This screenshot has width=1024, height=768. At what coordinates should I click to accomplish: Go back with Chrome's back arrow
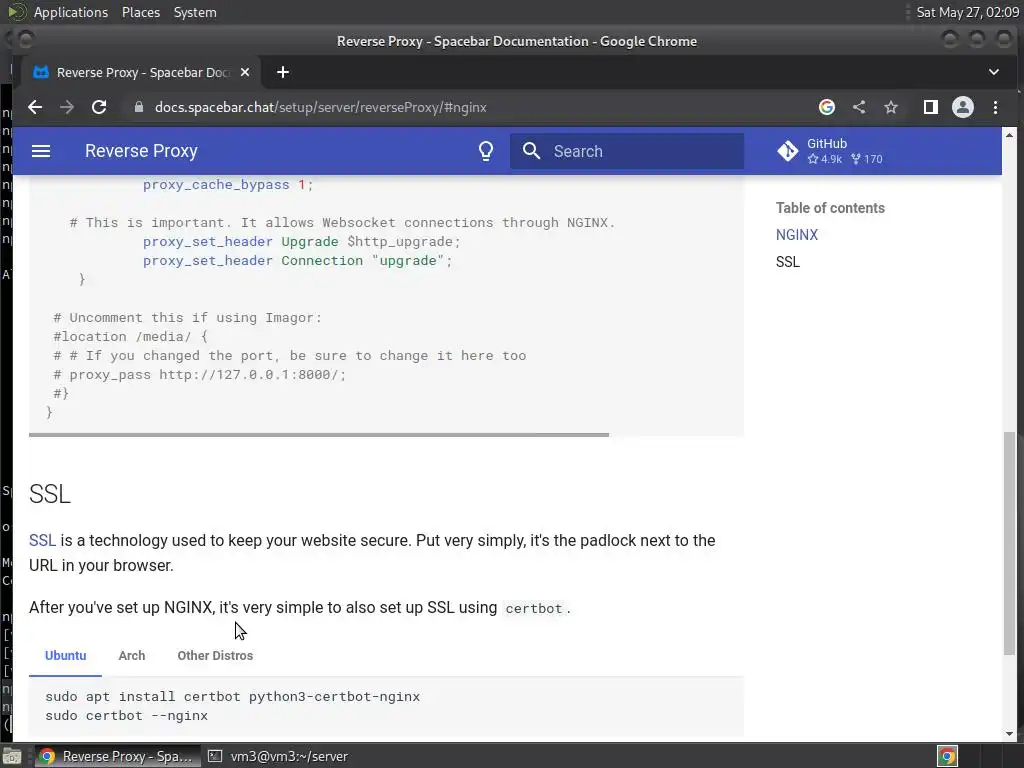35,107
